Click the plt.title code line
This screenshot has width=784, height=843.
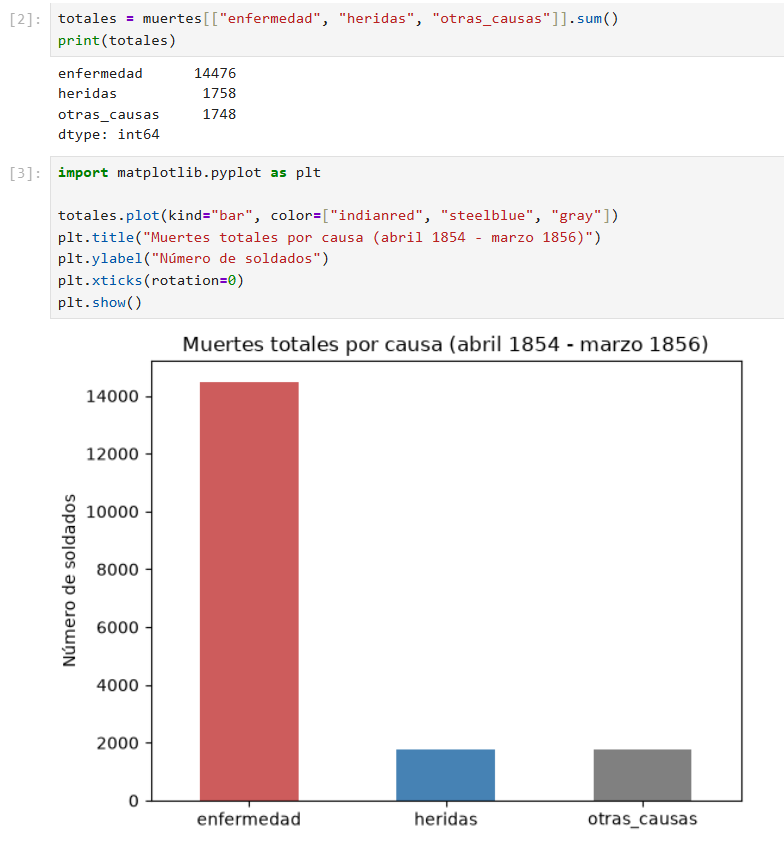click(329, 238)
